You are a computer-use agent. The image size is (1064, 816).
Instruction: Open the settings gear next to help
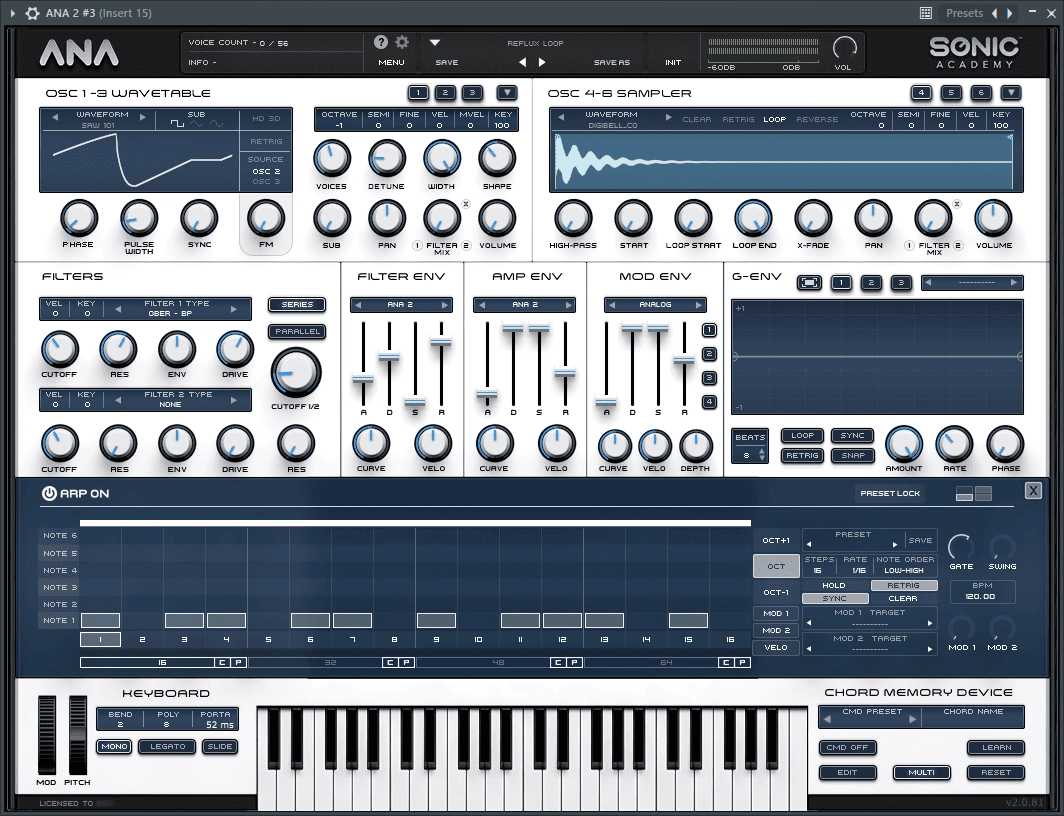pos(402,42)
